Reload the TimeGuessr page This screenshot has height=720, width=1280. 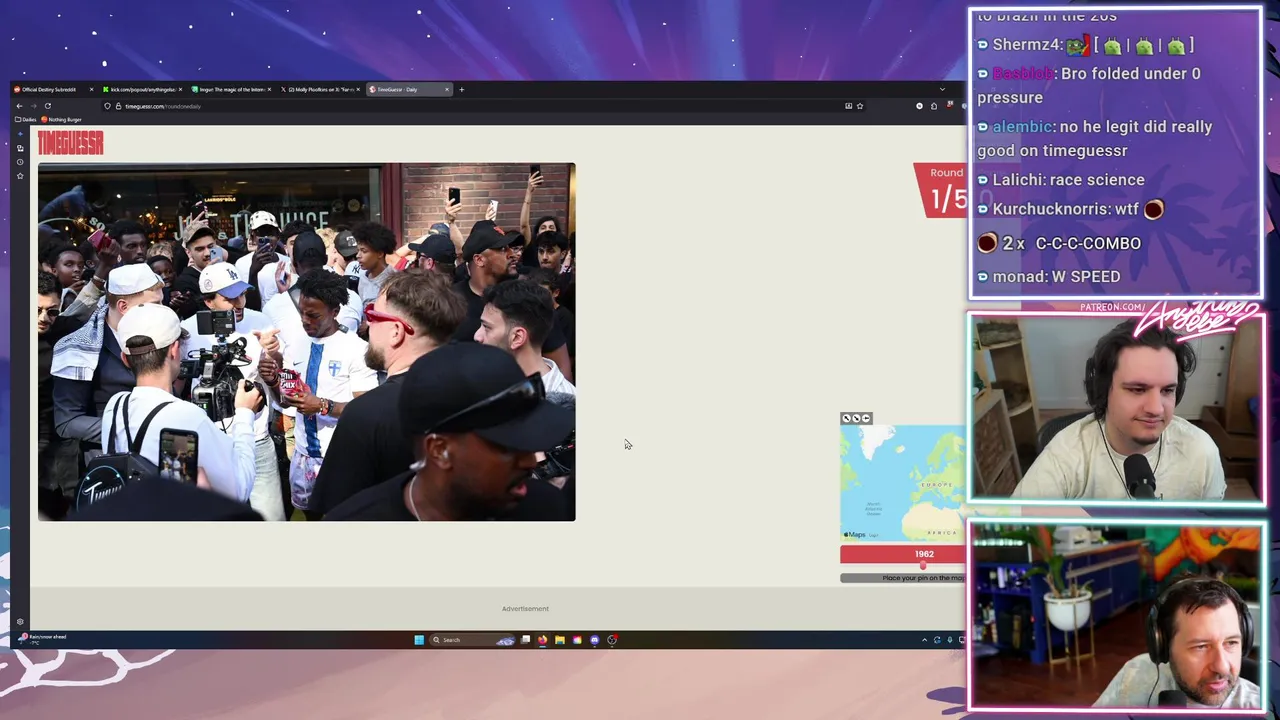pos(47,106)
